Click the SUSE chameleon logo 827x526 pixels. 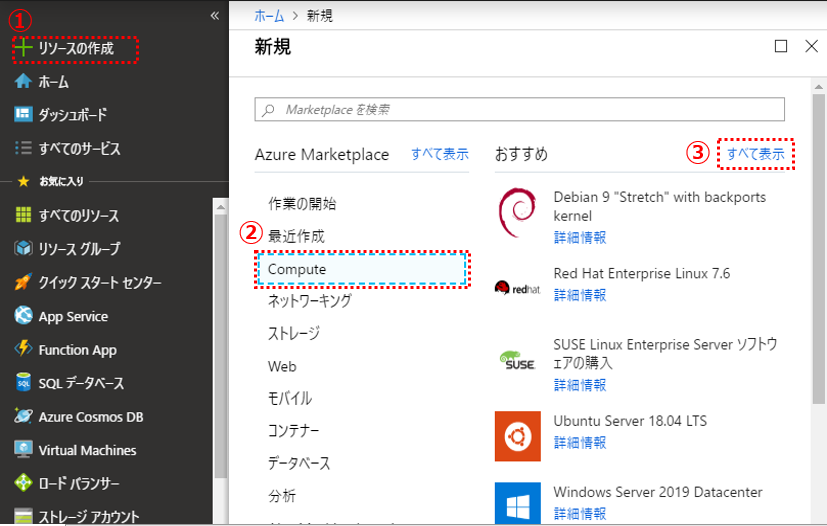(x=517, y=360)
